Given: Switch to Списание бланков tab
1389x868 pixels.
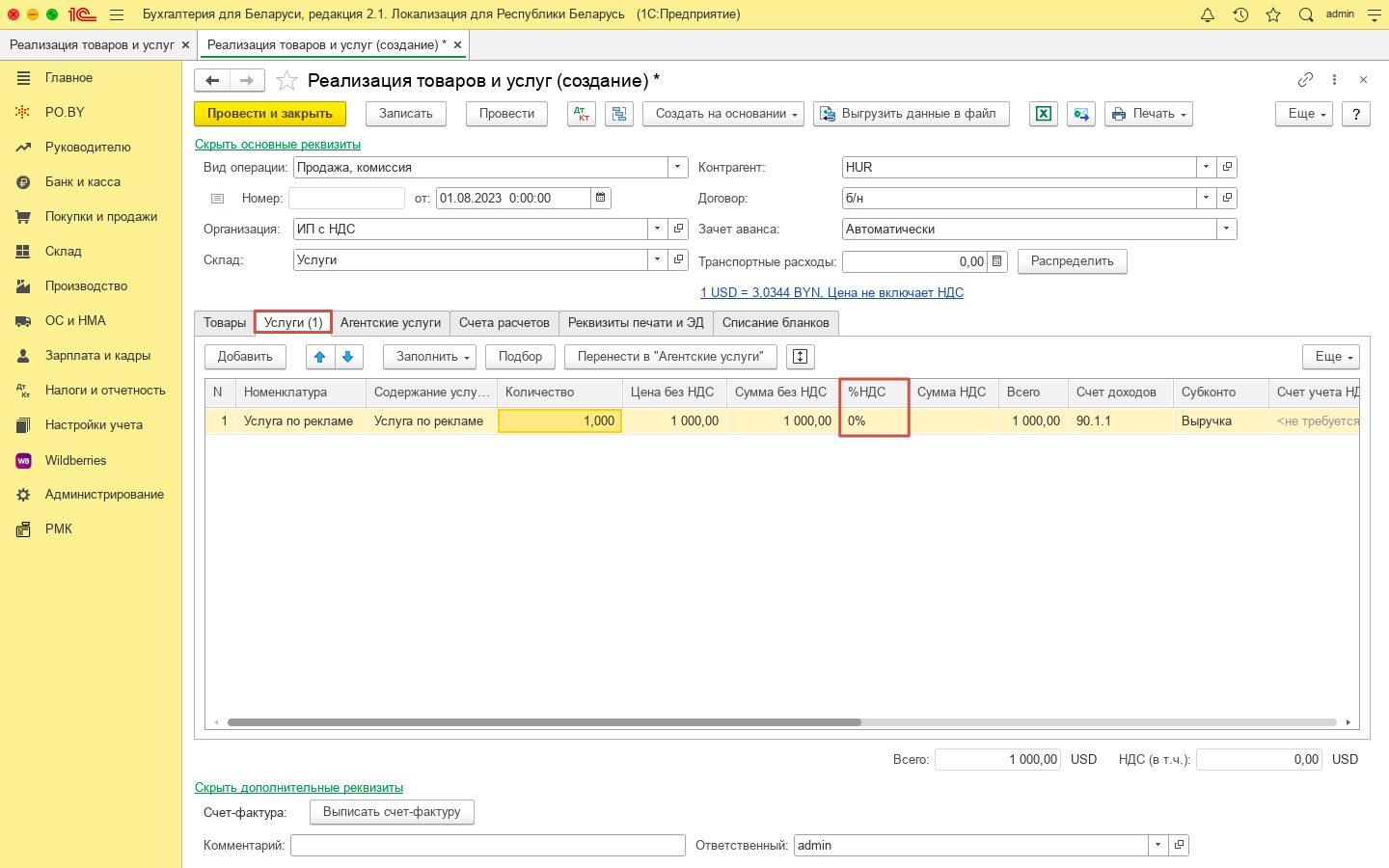Looking at the screenshot, I should click(x=776, y=323).
